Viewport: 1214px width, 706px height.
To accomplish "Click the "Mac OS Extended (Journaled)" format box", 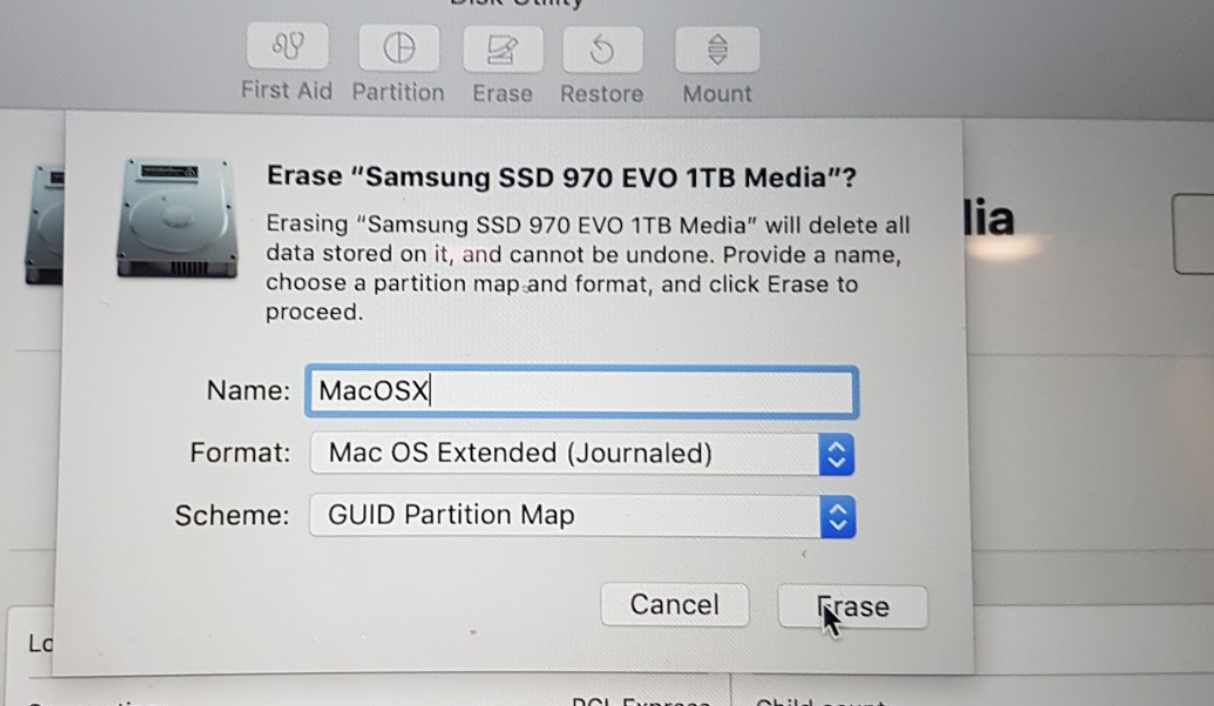I will tap(582, 454).
